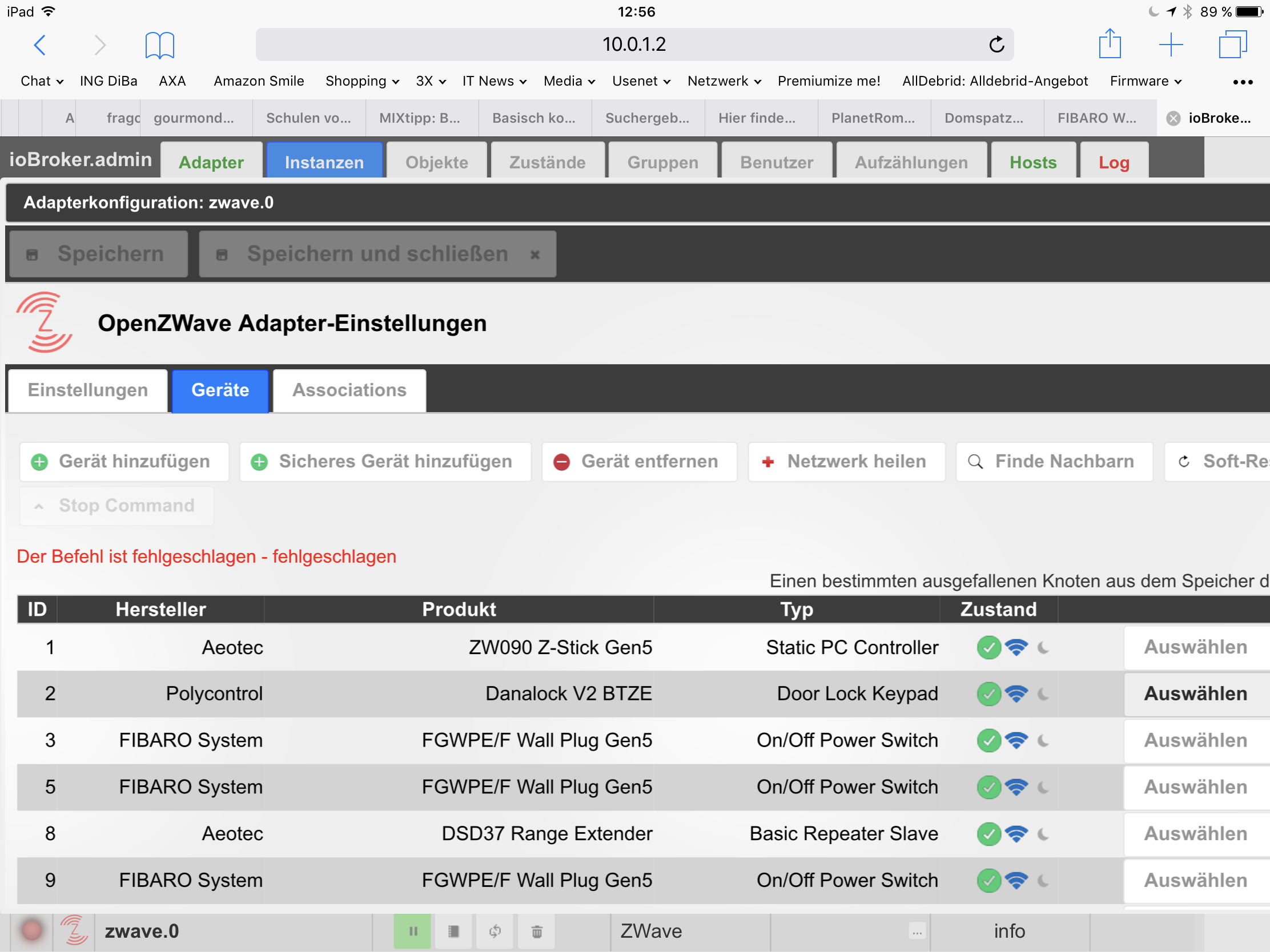Add a new Safari tab with plus
Image resolution: width=1270 pixels, height=952 pixels.
tap(1171, 44)
